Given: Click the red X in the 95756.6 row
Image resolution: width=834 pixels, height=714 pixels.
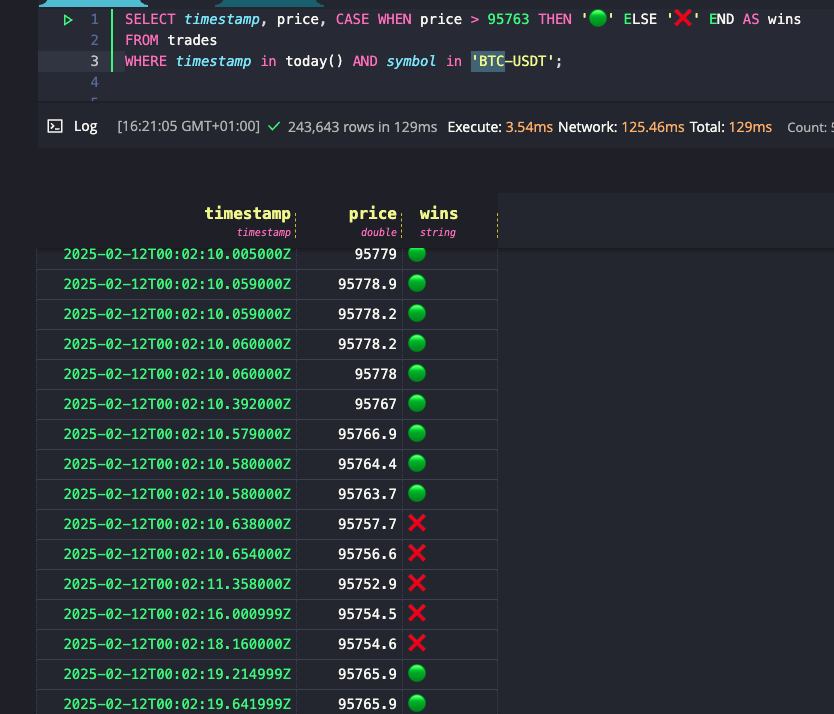Looking at the screenshot, I should point(417,553).
